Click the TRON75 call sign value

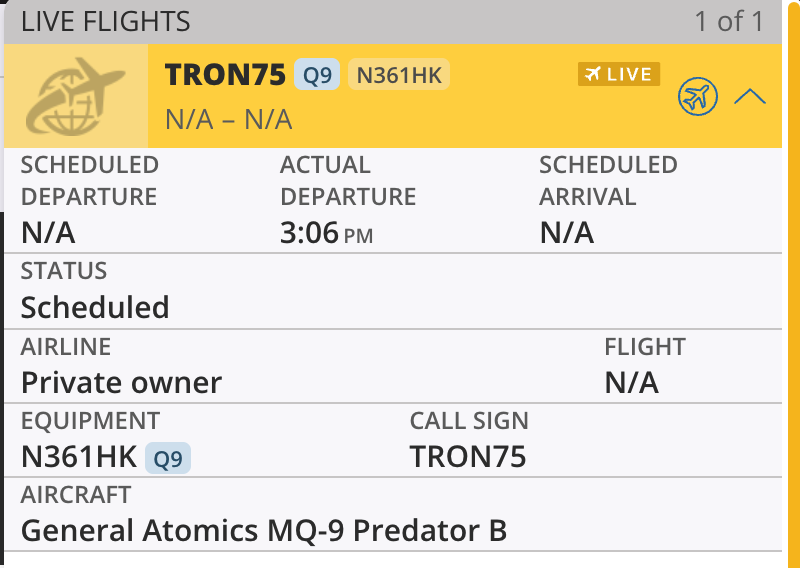click(468, 457)
